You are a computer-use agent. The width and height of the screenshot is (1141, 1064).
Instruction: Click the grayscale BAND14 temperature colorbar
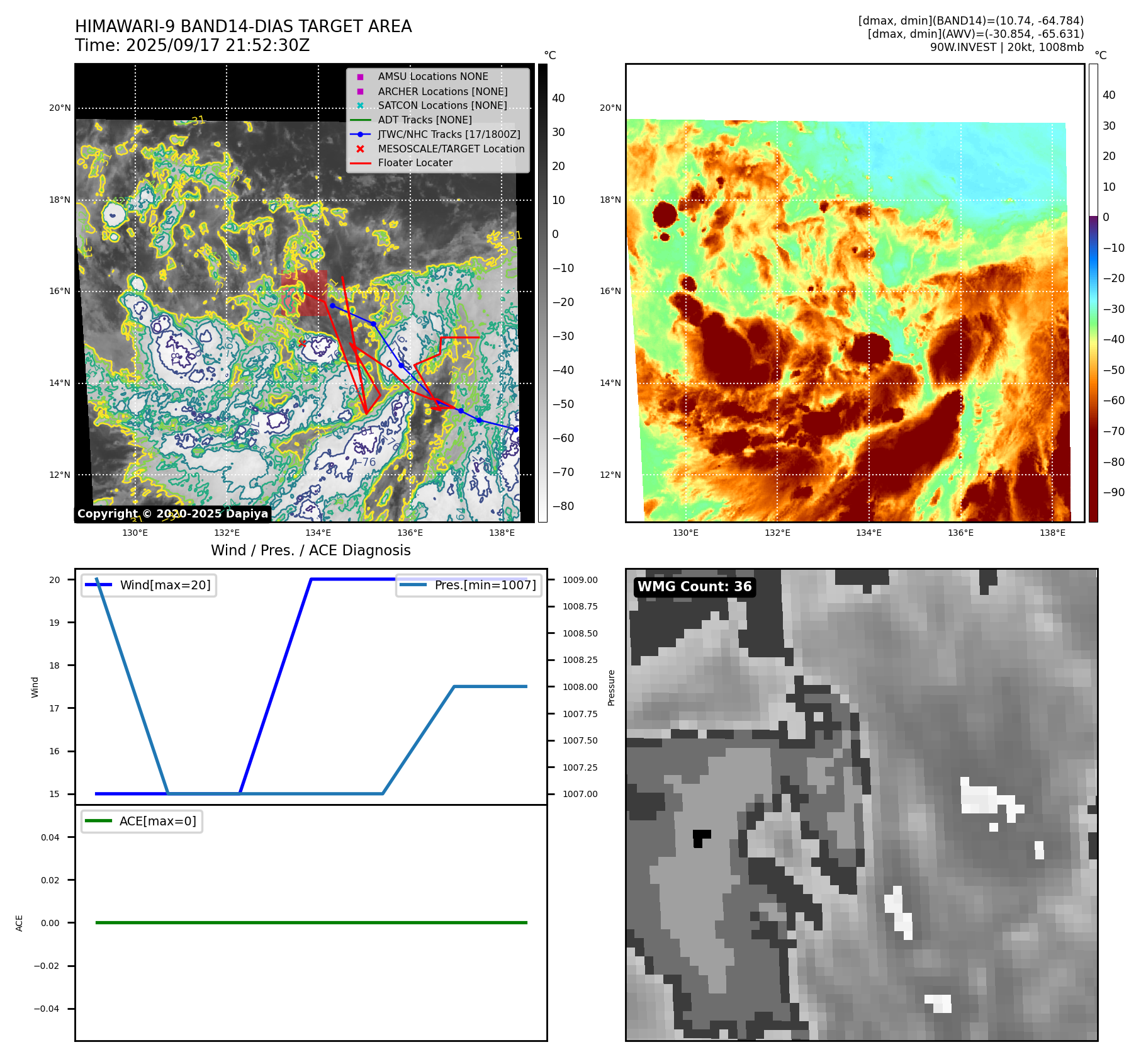pos(542,293)
